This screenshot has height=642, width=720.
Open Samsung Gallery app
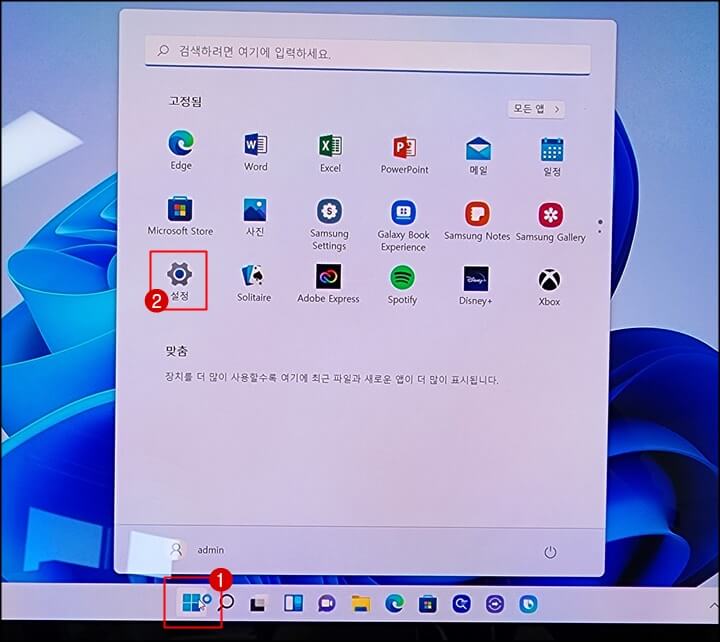(x=551, y=221)
